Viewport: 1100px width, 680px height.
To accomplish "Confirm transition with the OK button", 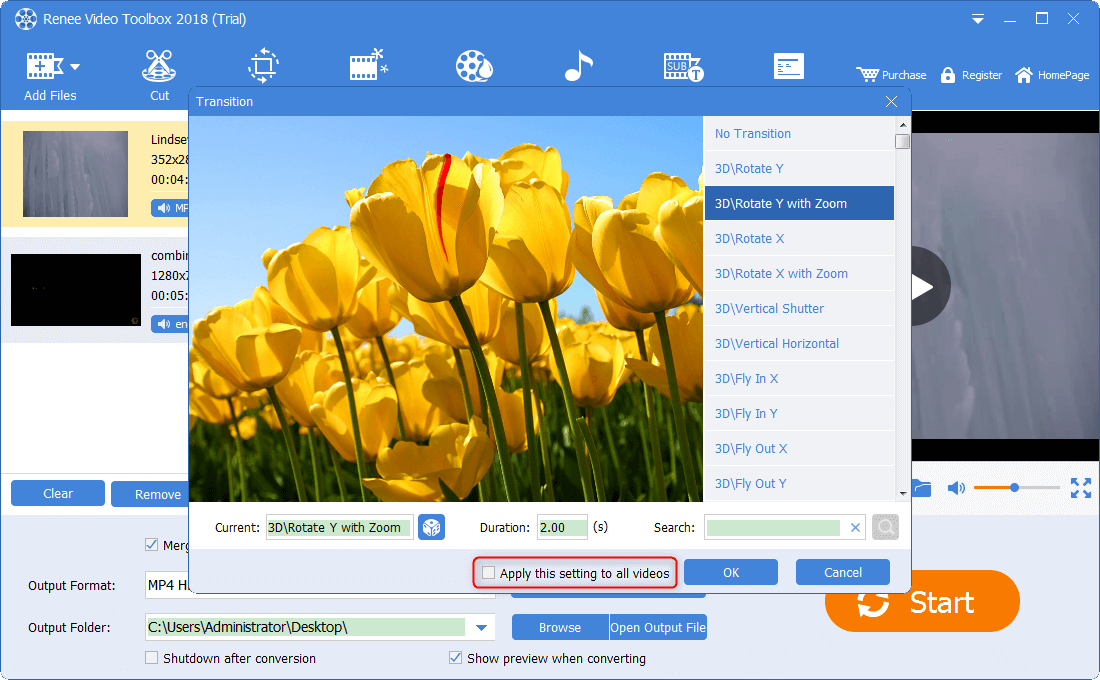I will click(731, 573).
